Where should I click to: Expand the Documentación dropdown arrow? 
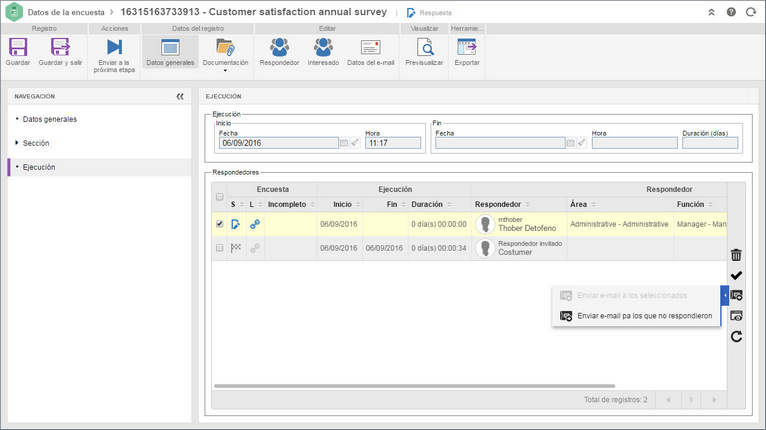225,71
